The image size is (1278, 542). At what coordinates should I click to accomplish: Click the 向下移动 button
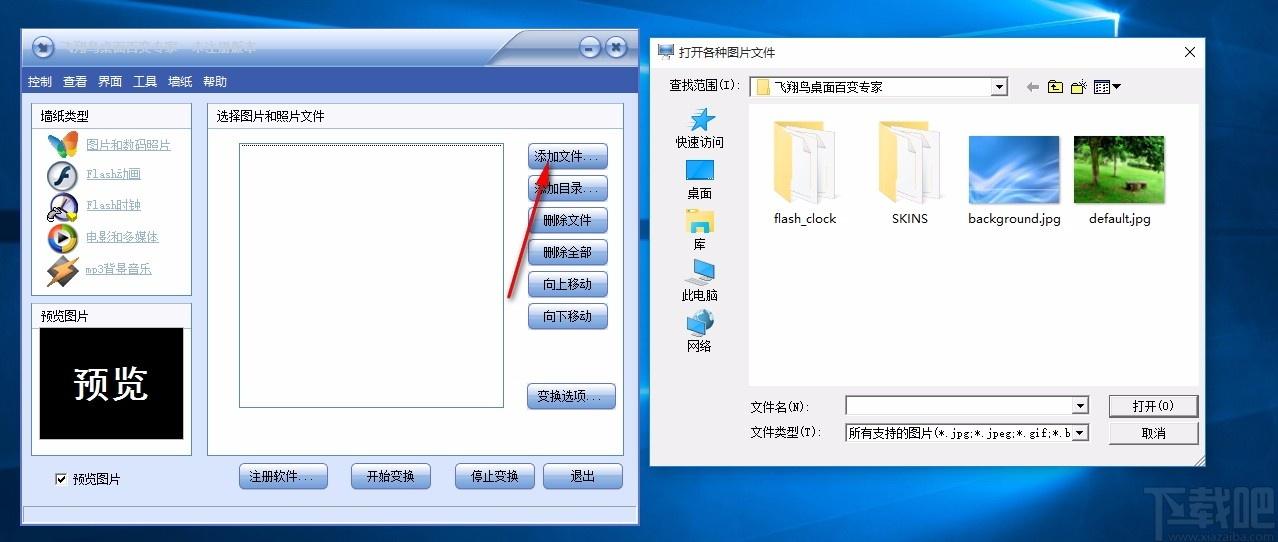click(x=568, y=316)
